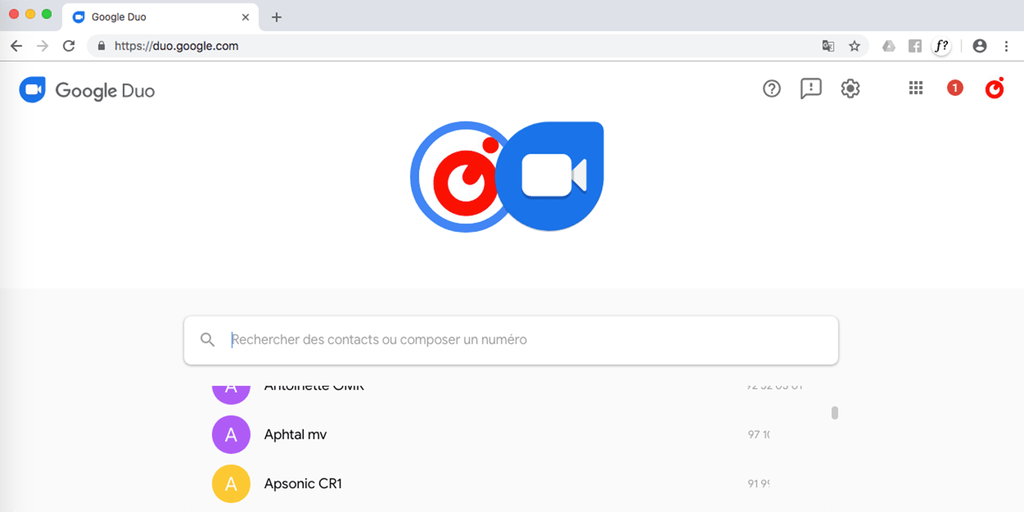1024x512 pixels.
Task: Click the Google Duo header logo
Action: pos(87,90)
